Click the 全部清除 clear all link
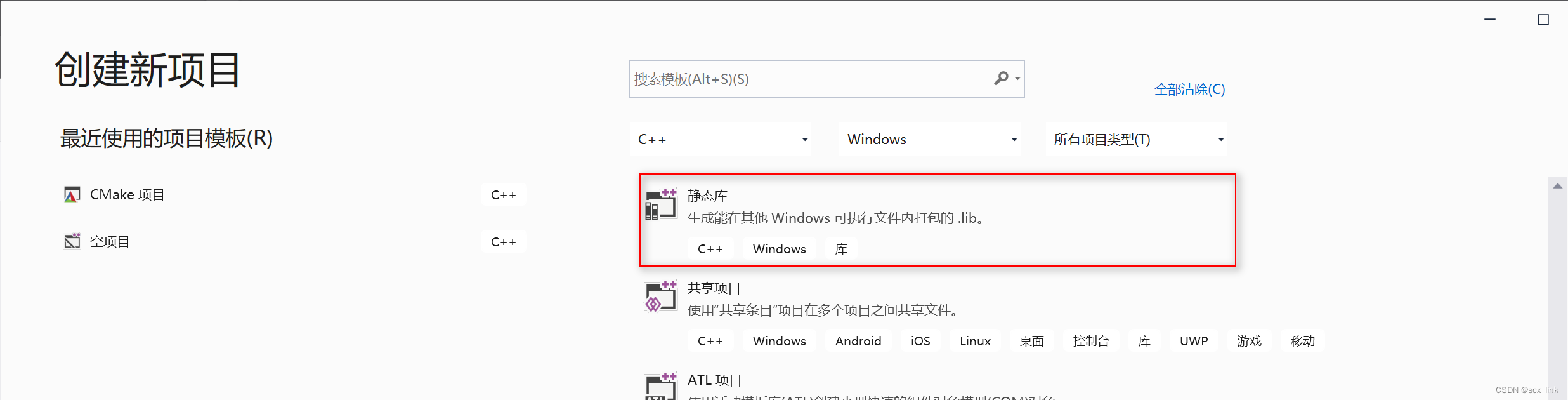This screenshot has height=400, width=1568. 1189,90
